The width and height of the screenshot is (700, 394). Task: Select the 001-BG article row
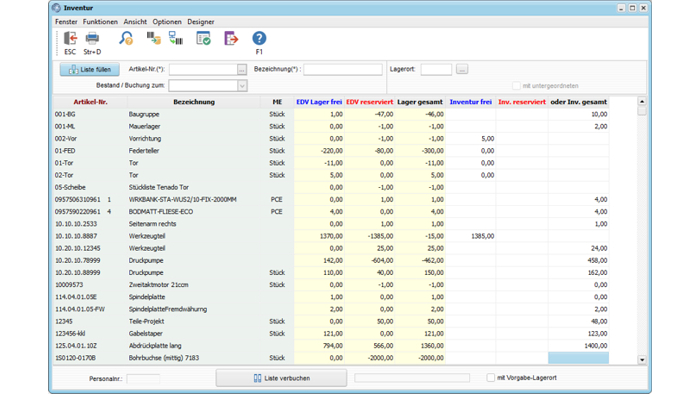(331, 114)
